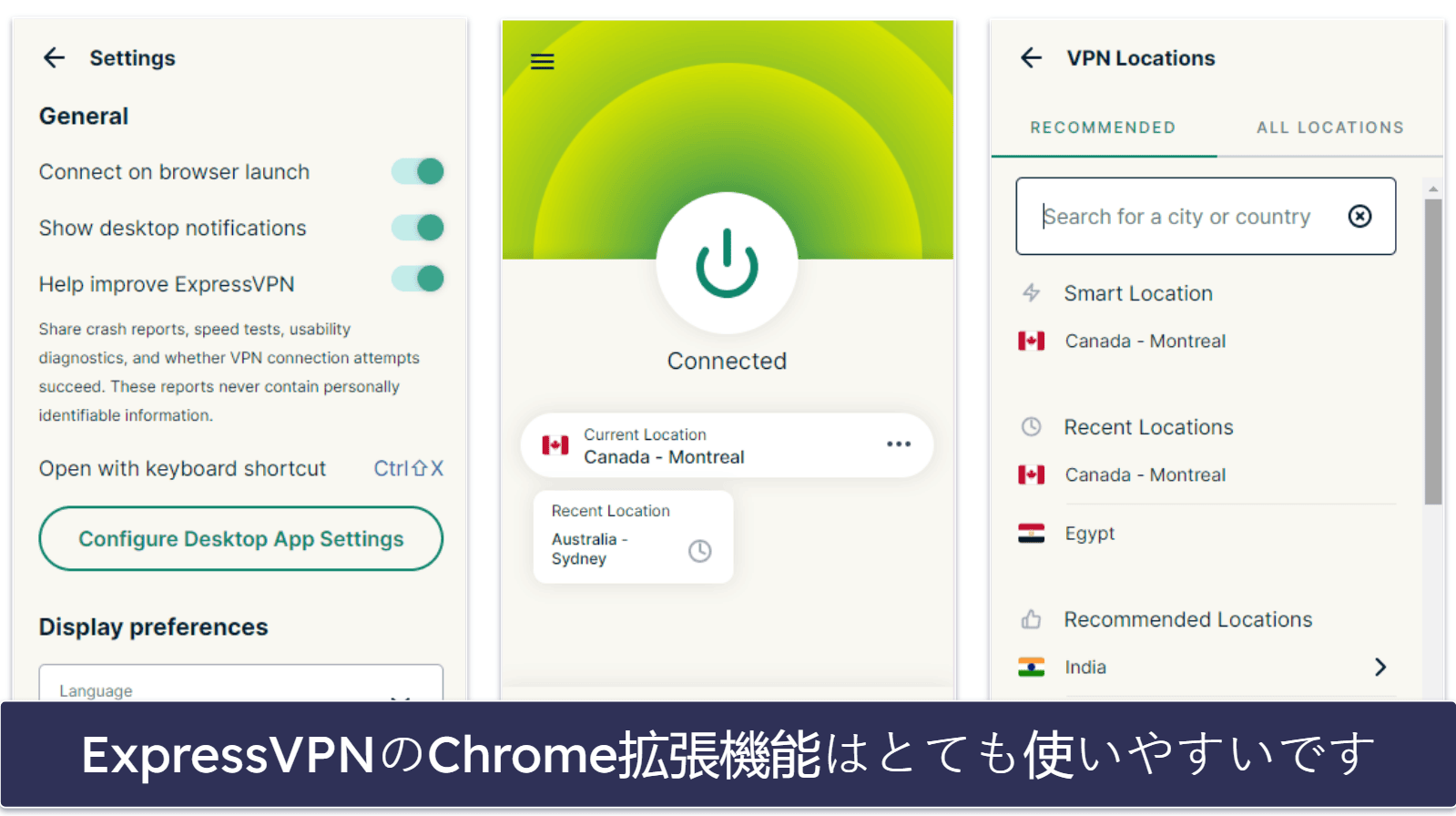Click the Recommended Locations thumbs-up icon
The width and height of the screenshot is (1456, 816).
(1031, 619)
